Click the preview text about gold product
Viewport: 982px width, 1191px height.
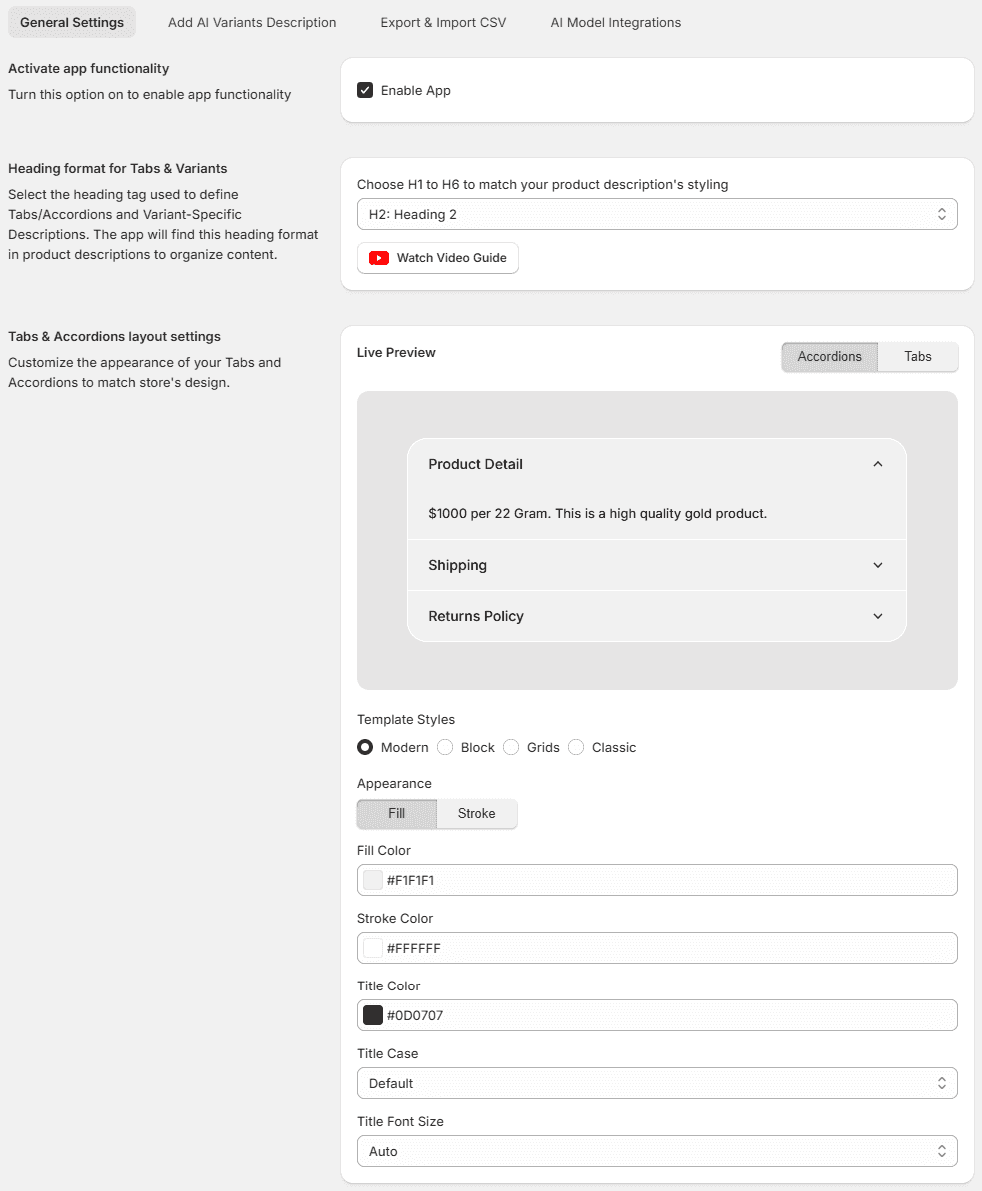click(598, 513)
